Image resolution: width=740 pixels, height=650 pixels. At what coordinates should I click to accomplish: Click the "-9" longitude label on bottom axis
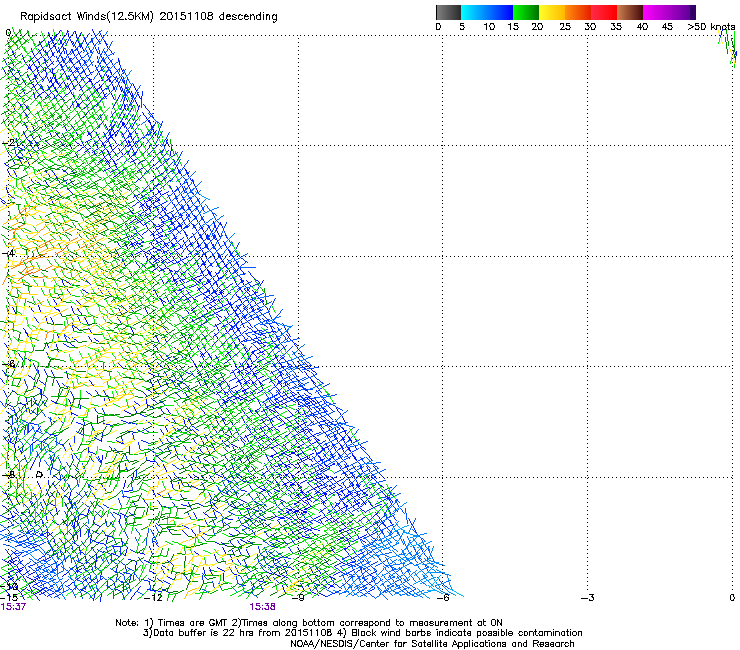[x=298, y=598]
